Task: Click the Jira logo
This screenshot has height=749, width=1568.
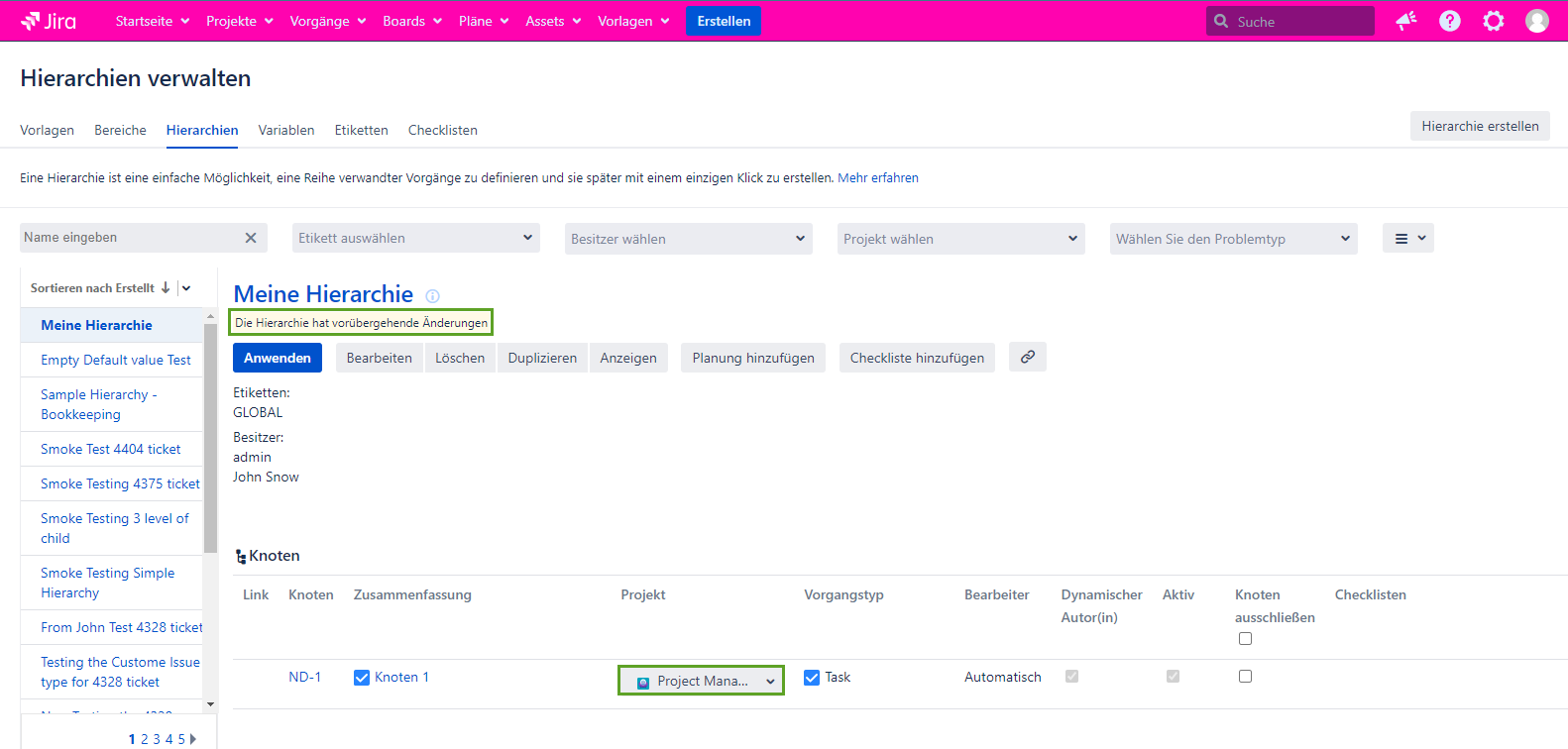Action: [x=49, y=21]
